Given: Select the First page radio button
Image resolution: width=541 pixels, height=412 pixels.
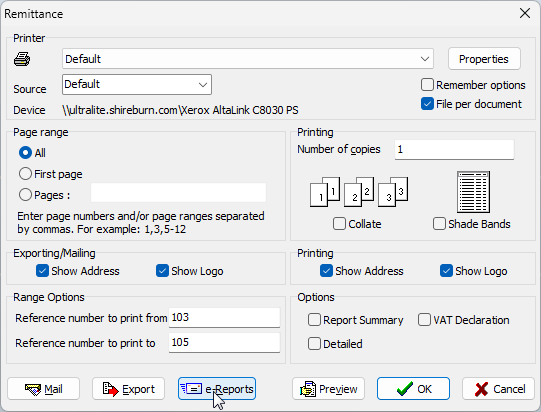Looking at the screenshot, I should pyautogui.click(x=25, y=174).
